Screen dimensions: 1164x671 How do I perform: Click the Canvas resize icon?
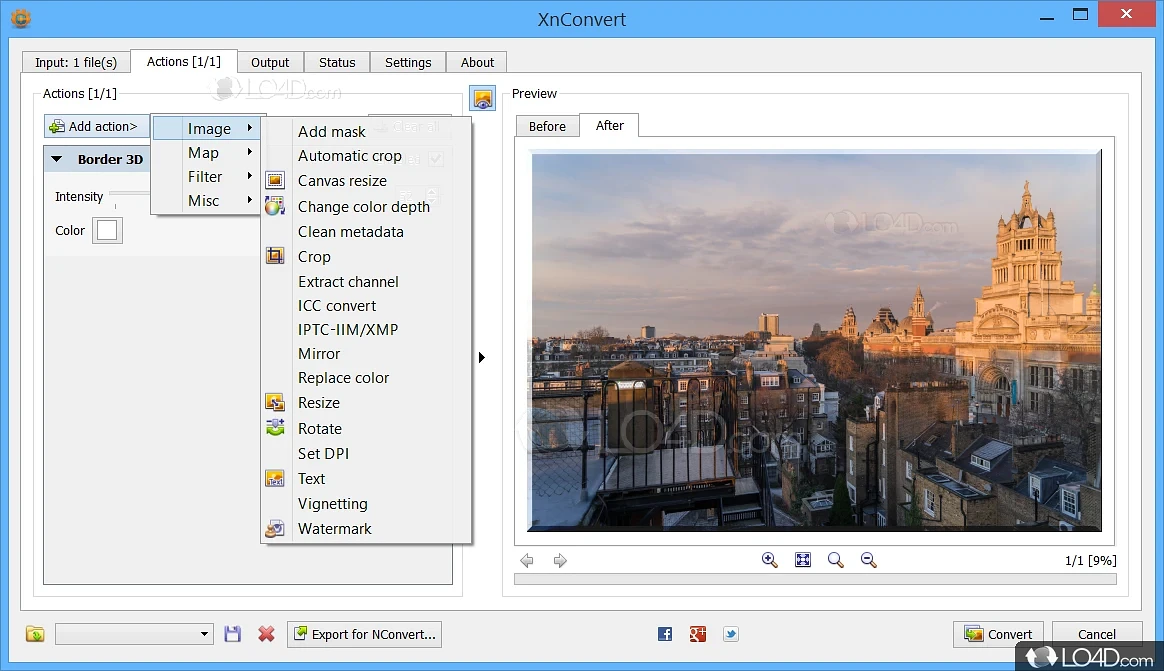(x=275, y=180)
